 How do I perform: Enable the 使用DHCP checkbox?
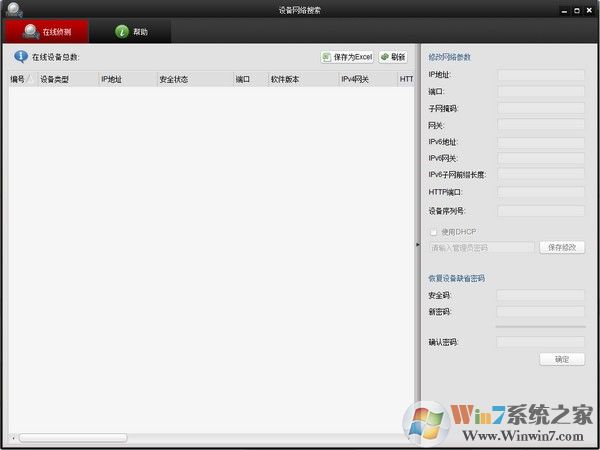click(433, 232)
